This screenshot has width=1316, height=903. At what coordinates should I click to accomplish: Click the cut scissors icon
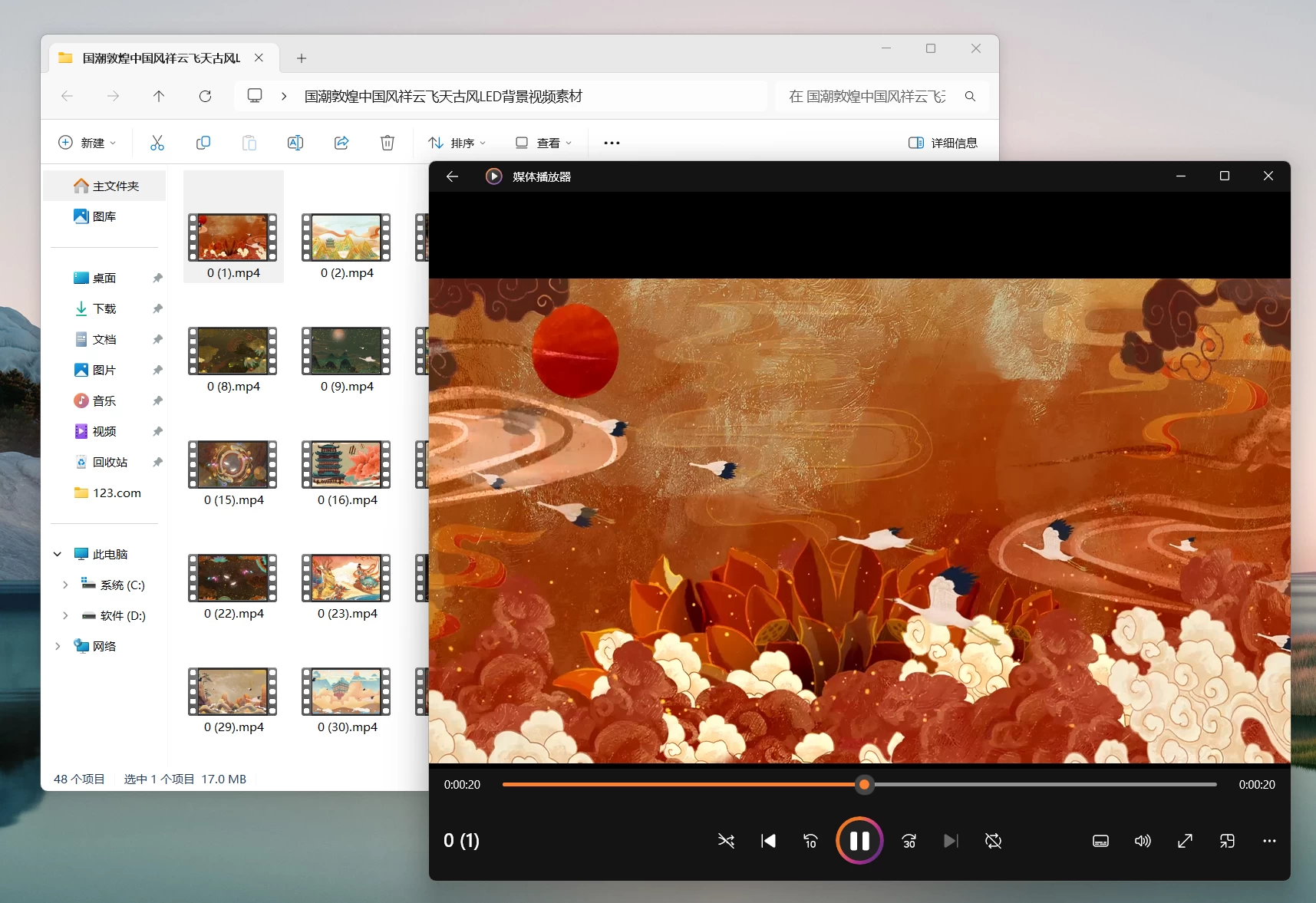(x=157, y=143)
